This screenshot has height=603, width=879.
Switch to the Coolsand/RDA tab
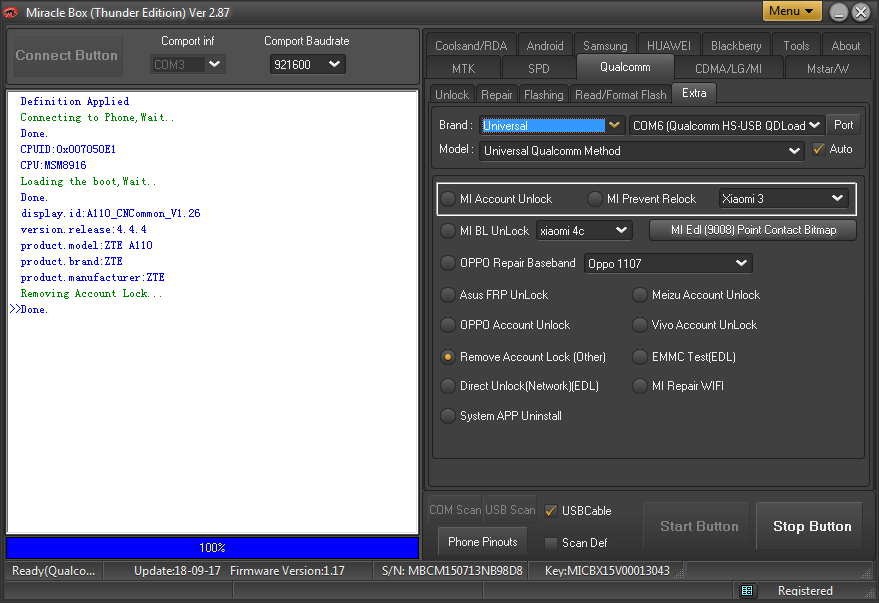(471, 46)
